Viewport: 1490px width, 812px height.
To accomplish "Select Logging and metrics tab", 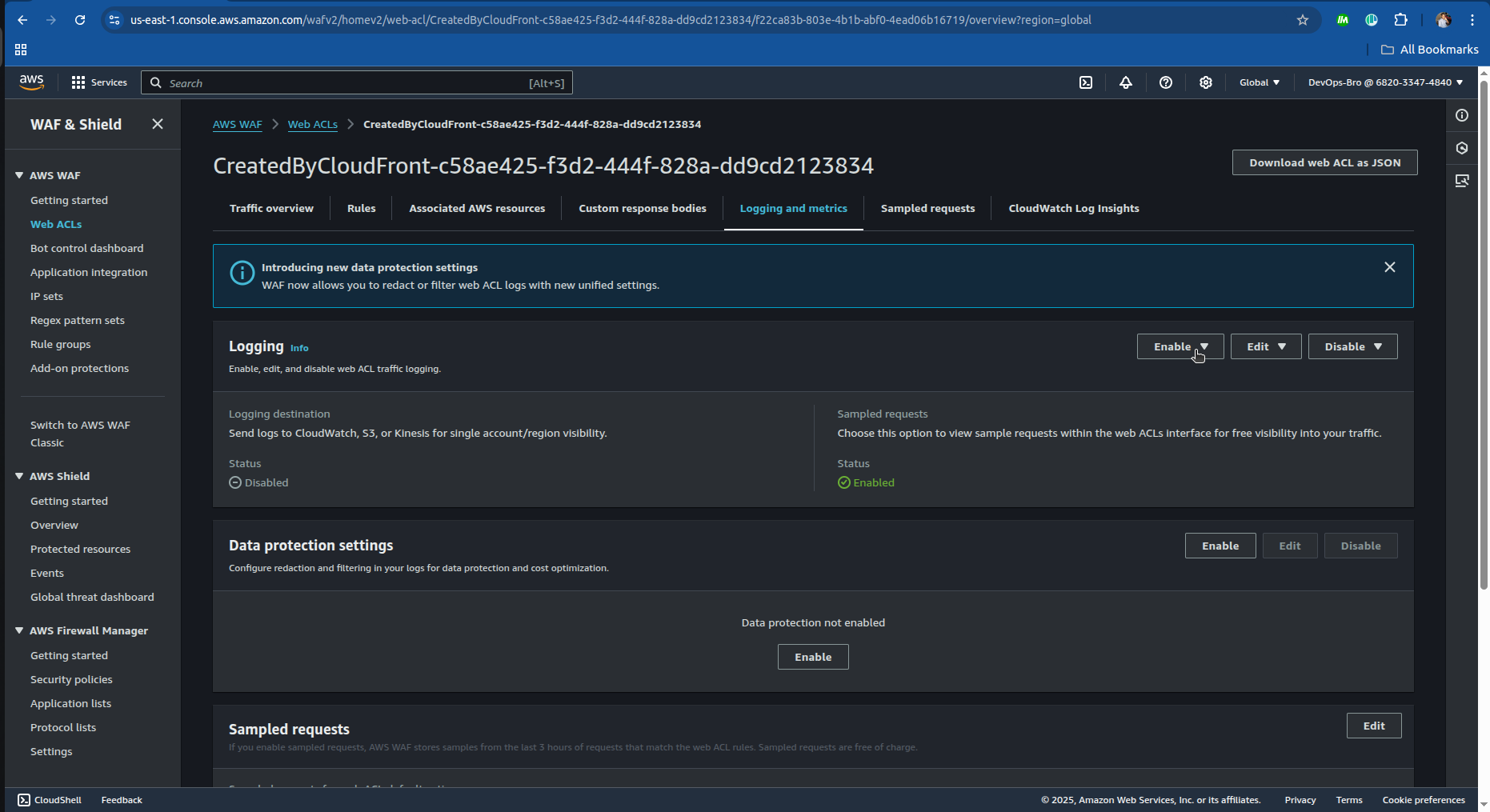I will point(793,208).
